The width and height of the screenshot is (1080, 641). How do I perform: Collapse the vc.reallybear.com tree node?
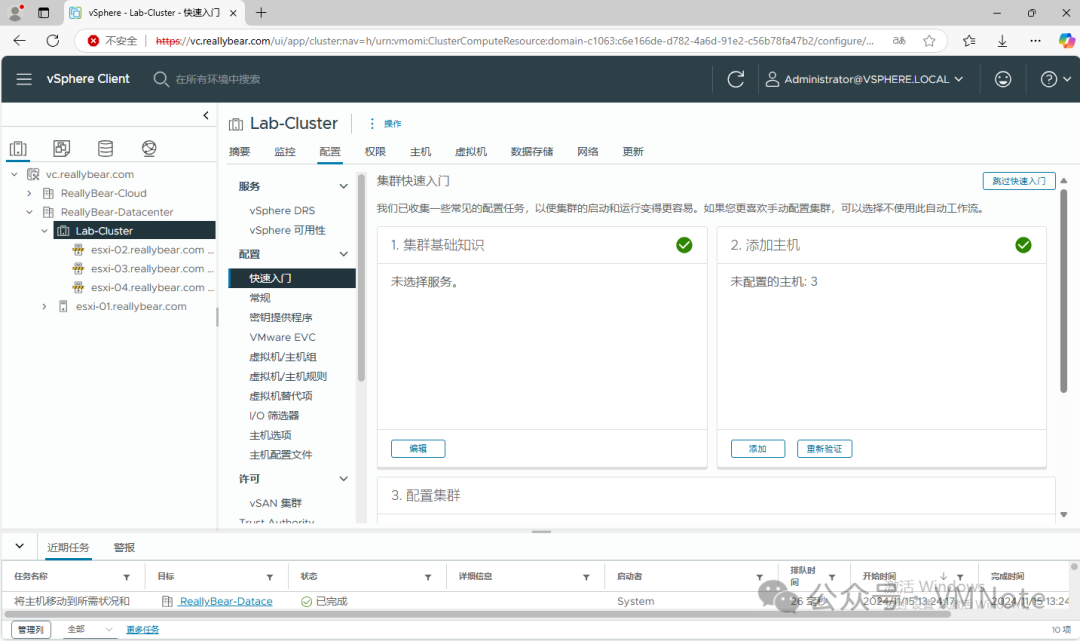pos(14,174)
